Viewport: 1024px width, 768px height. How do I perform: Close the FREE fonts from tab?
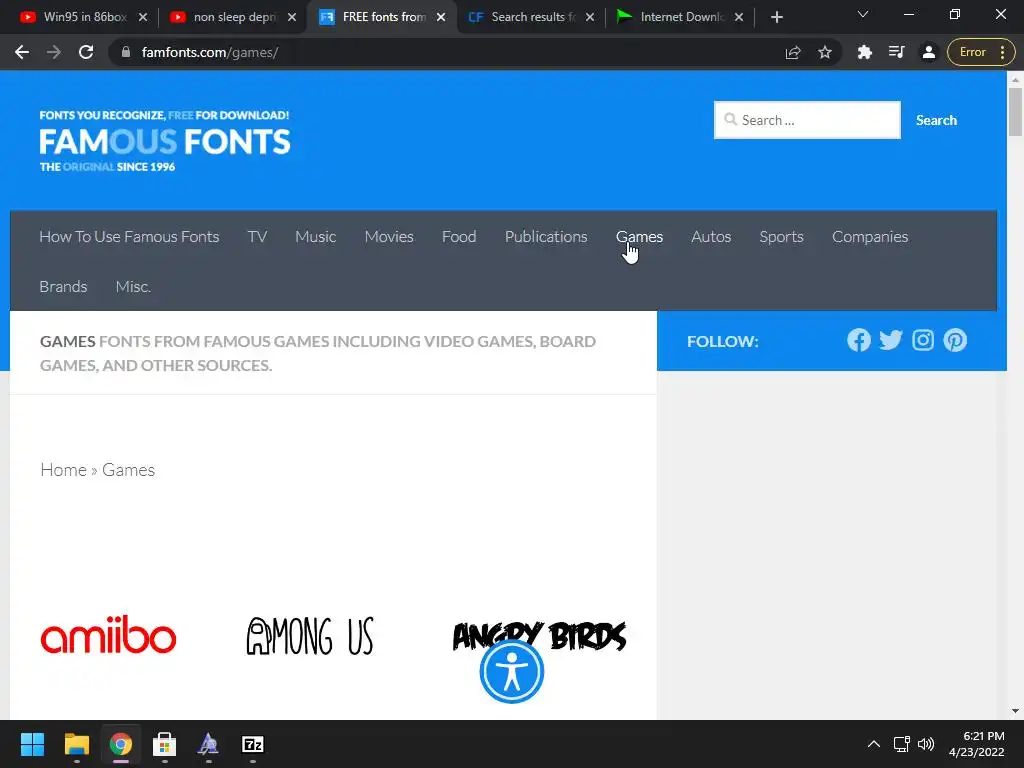441,17
